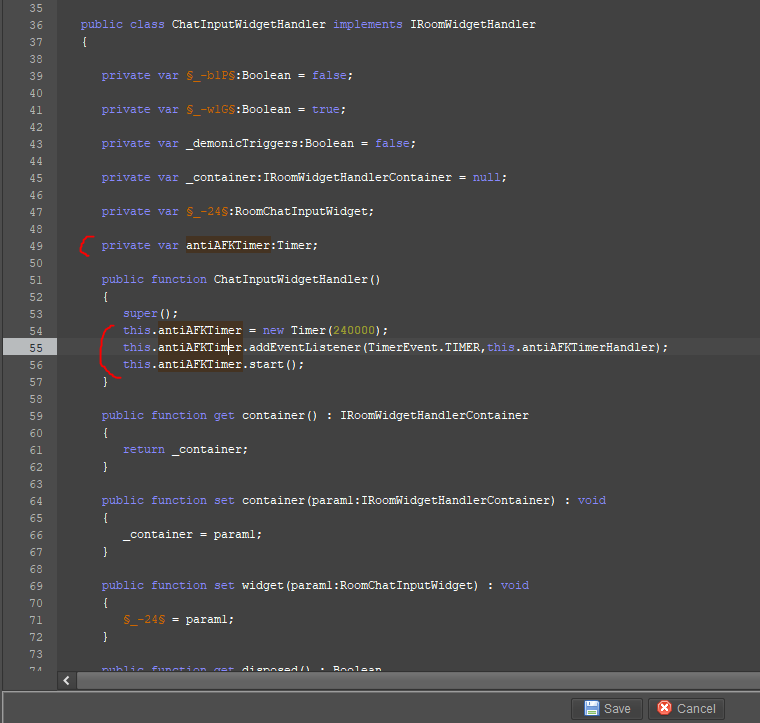
Task: Click constructor name ChatInputWidgetHandler() on line 51
Action: click(297, 280)
